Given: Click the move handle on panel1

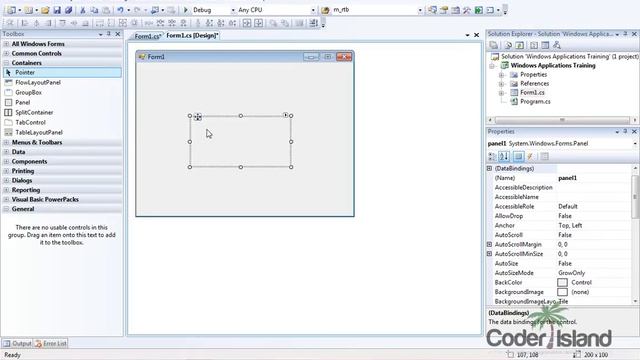Looking at the screenshot, I should click(198, 117).
